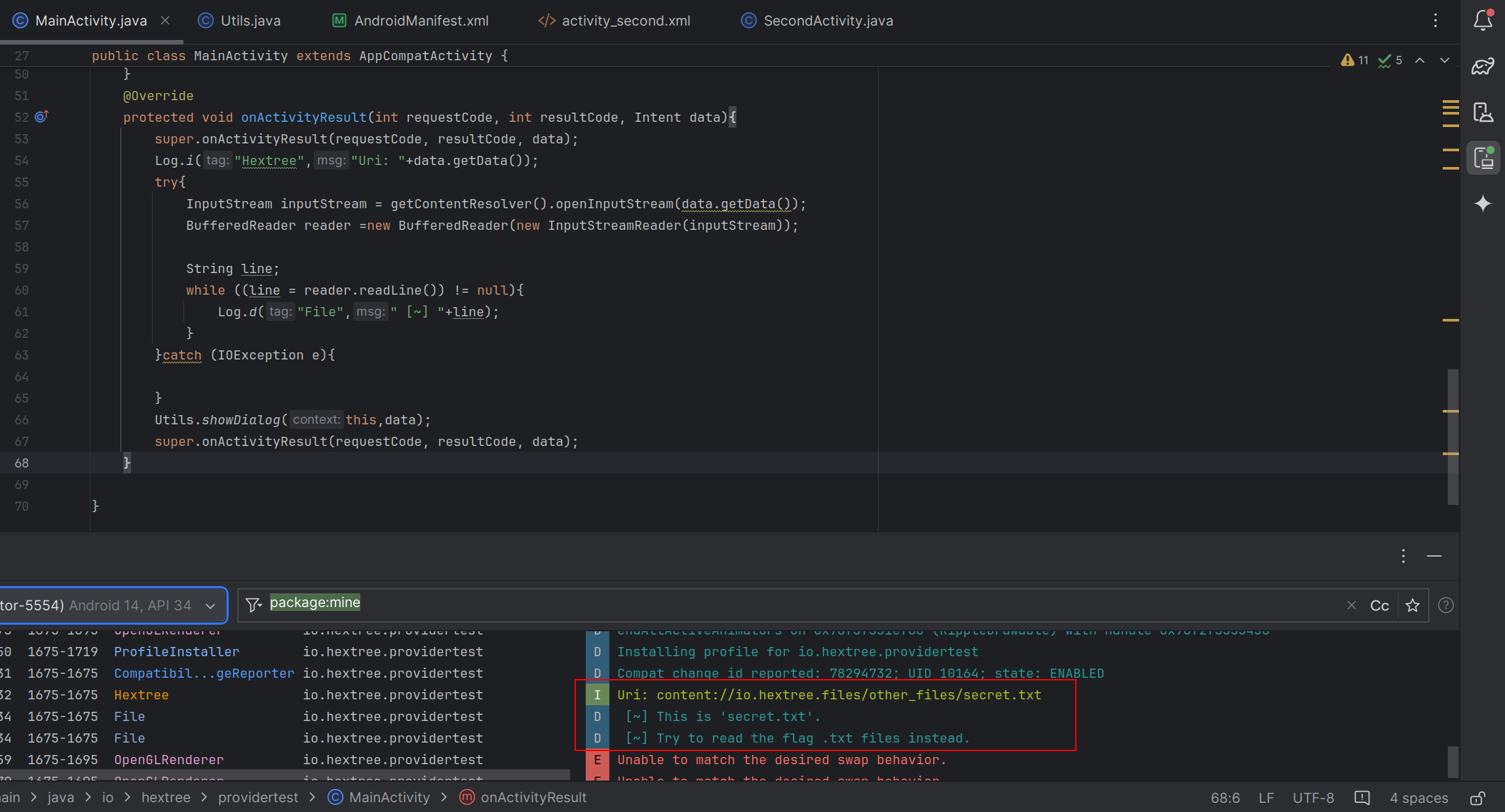Hide the Logcat panel with minimize dash
Image resolution: width=1505 pixels, height=812 pixels.
1434,556
